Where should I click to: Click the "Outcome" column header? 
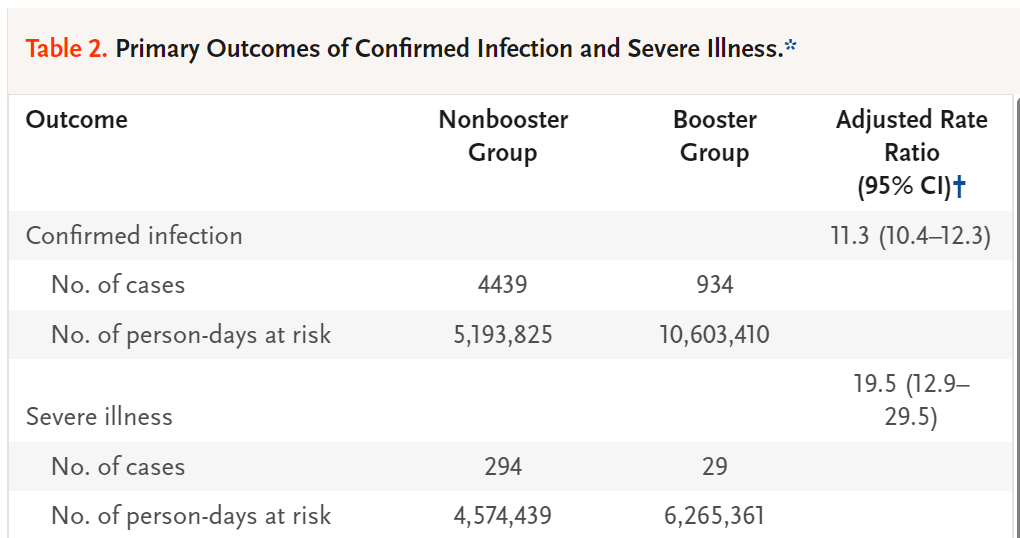[77, 120]
